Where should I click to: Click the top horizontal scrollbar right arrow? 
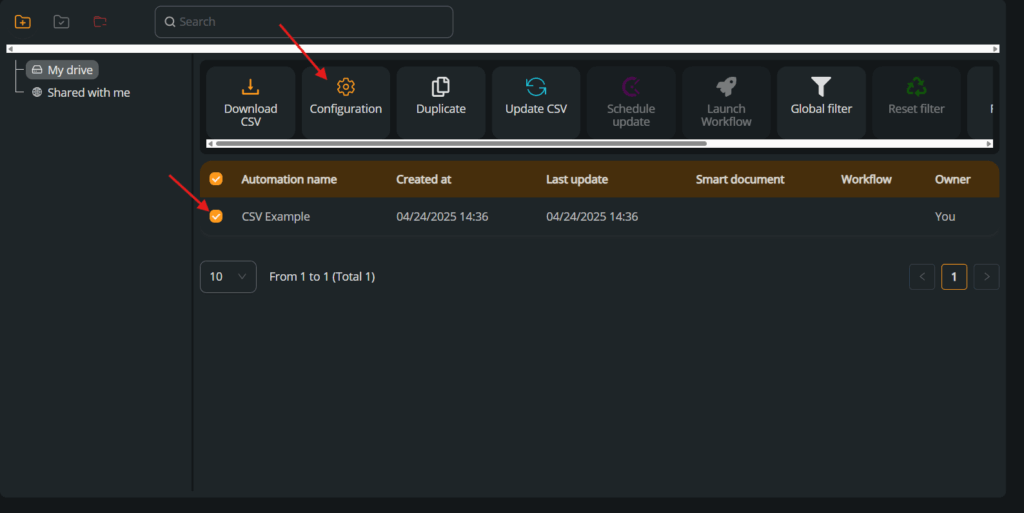995,49
